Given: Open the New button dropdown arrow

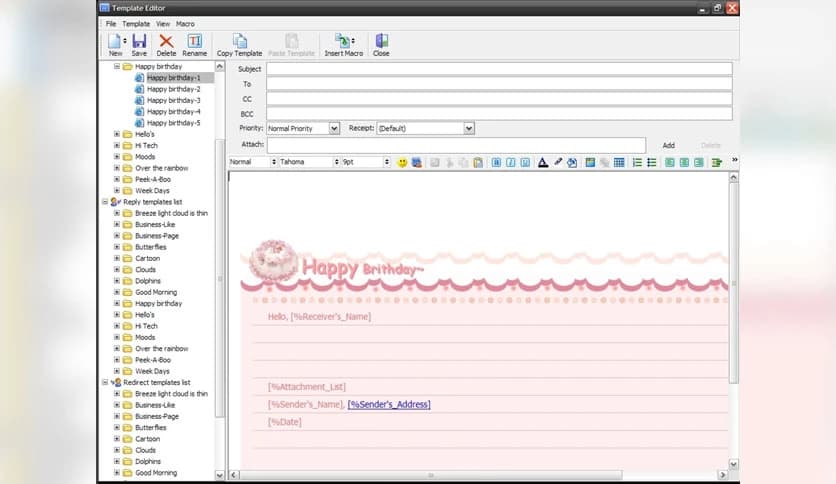Looking at the screenshot, I should pyautogui.click(x=125, y=41).
